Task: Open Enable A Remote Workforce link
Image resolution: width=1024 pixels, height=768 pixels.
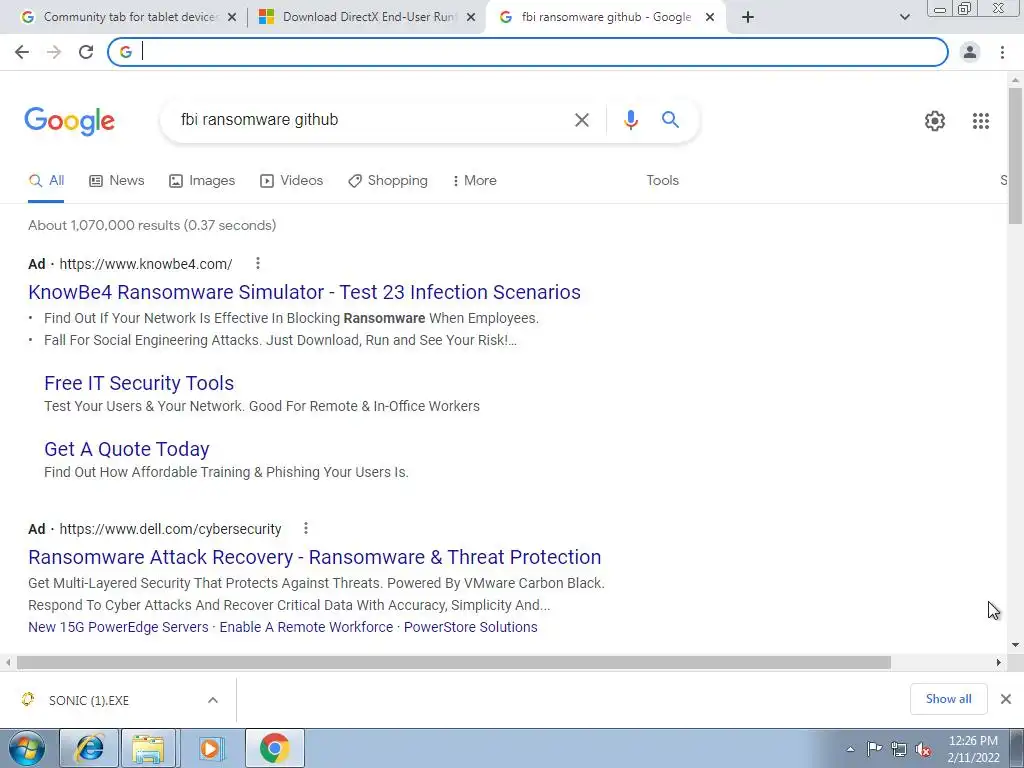Action: (x=306, y=627)
